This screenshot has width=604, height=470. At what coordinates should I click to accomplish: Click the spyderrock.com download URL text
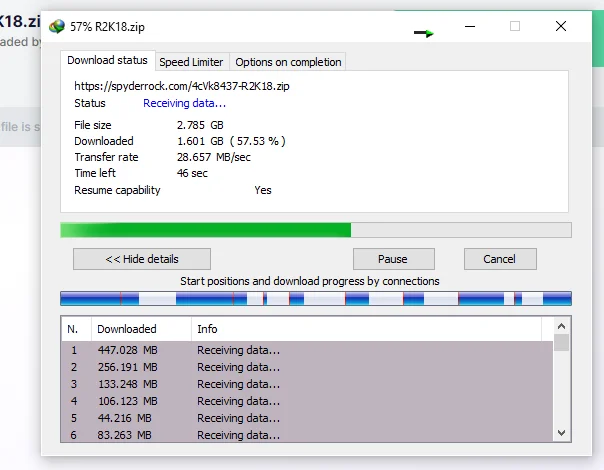click(x=182, y=86)
